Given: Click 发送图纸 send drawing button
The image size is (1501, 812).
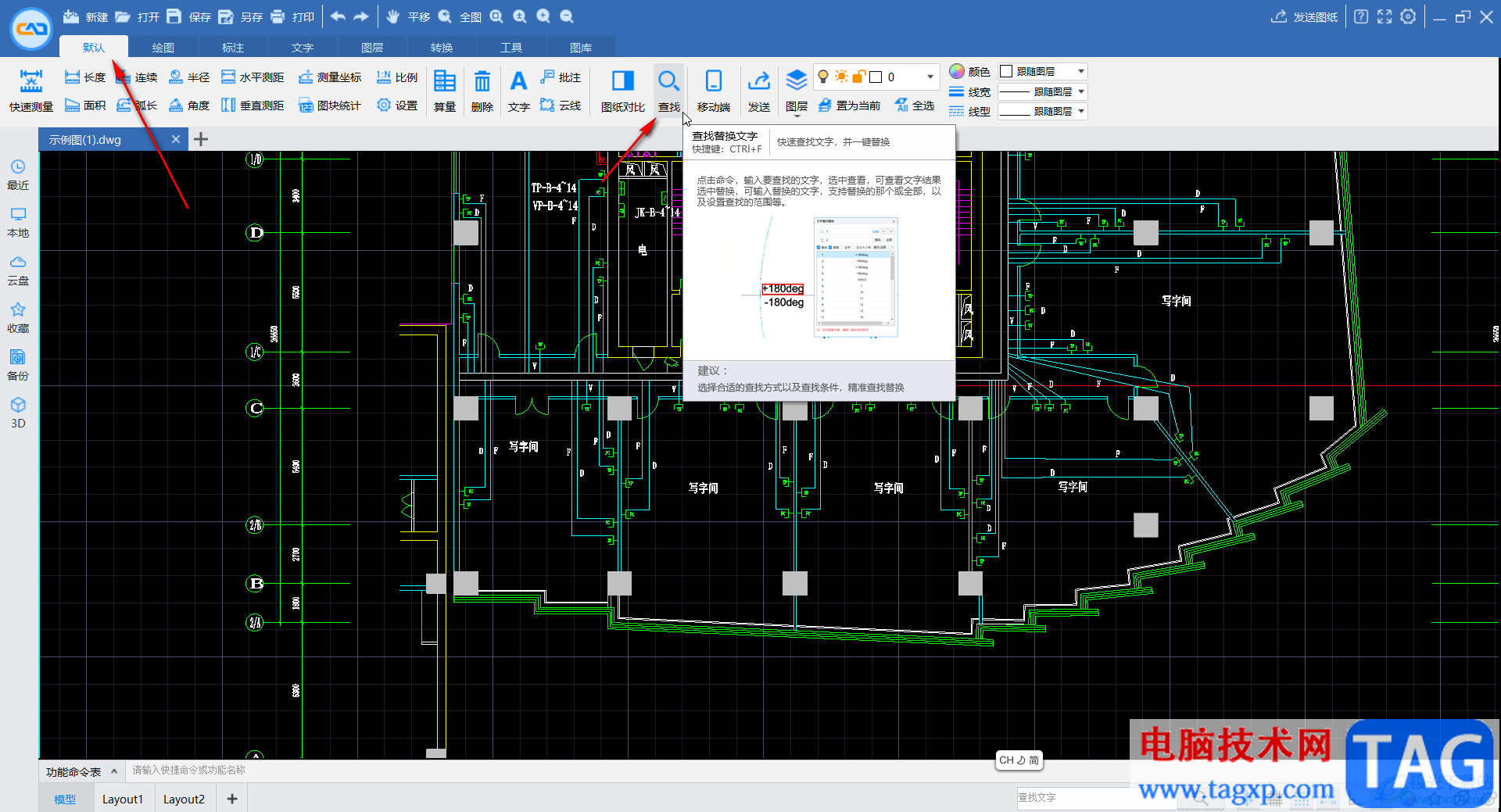Looking at the screenshot, I should [x=1305, y=16].
